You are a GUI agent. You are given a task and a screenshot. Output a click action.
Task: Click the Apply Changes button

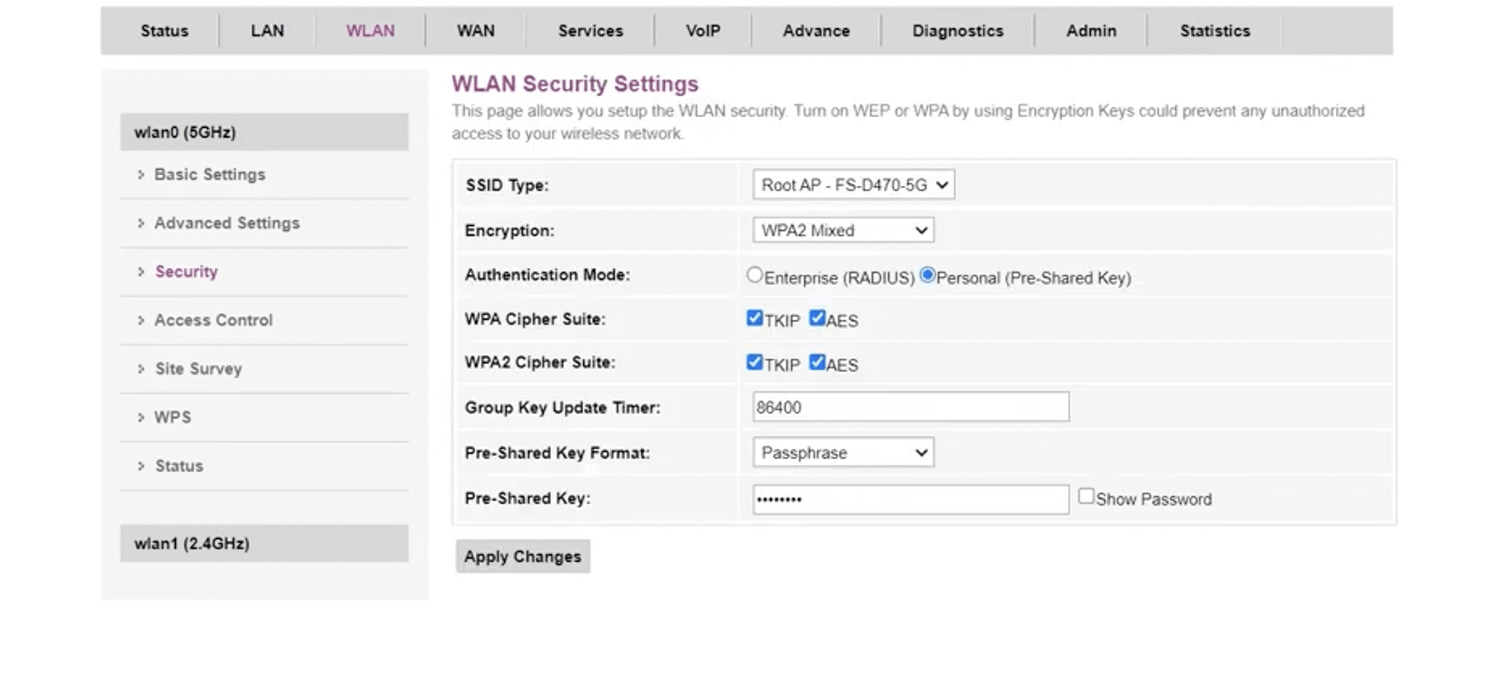(522, 557)
